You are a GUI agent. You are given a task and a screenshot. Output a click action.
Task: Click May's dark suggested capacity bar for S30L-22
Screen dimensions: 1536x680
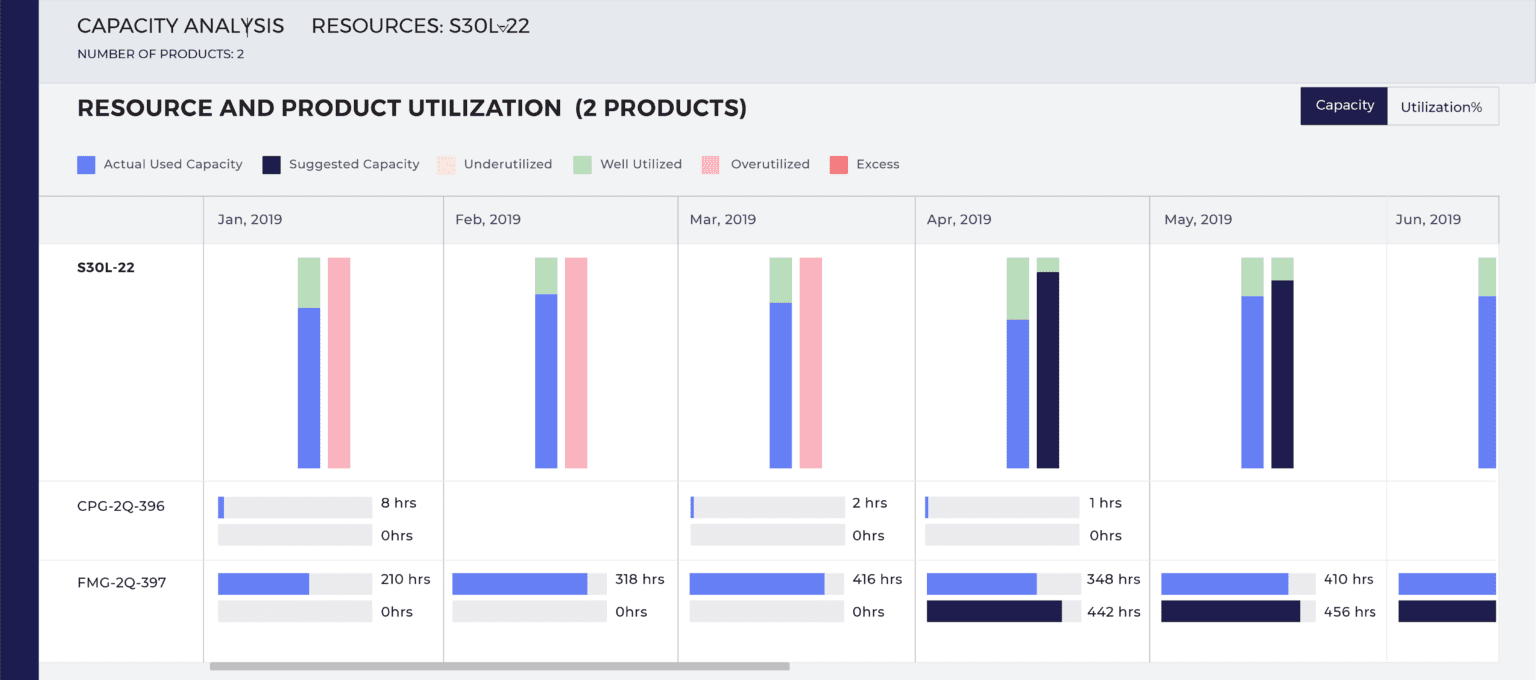point(1283,374)
